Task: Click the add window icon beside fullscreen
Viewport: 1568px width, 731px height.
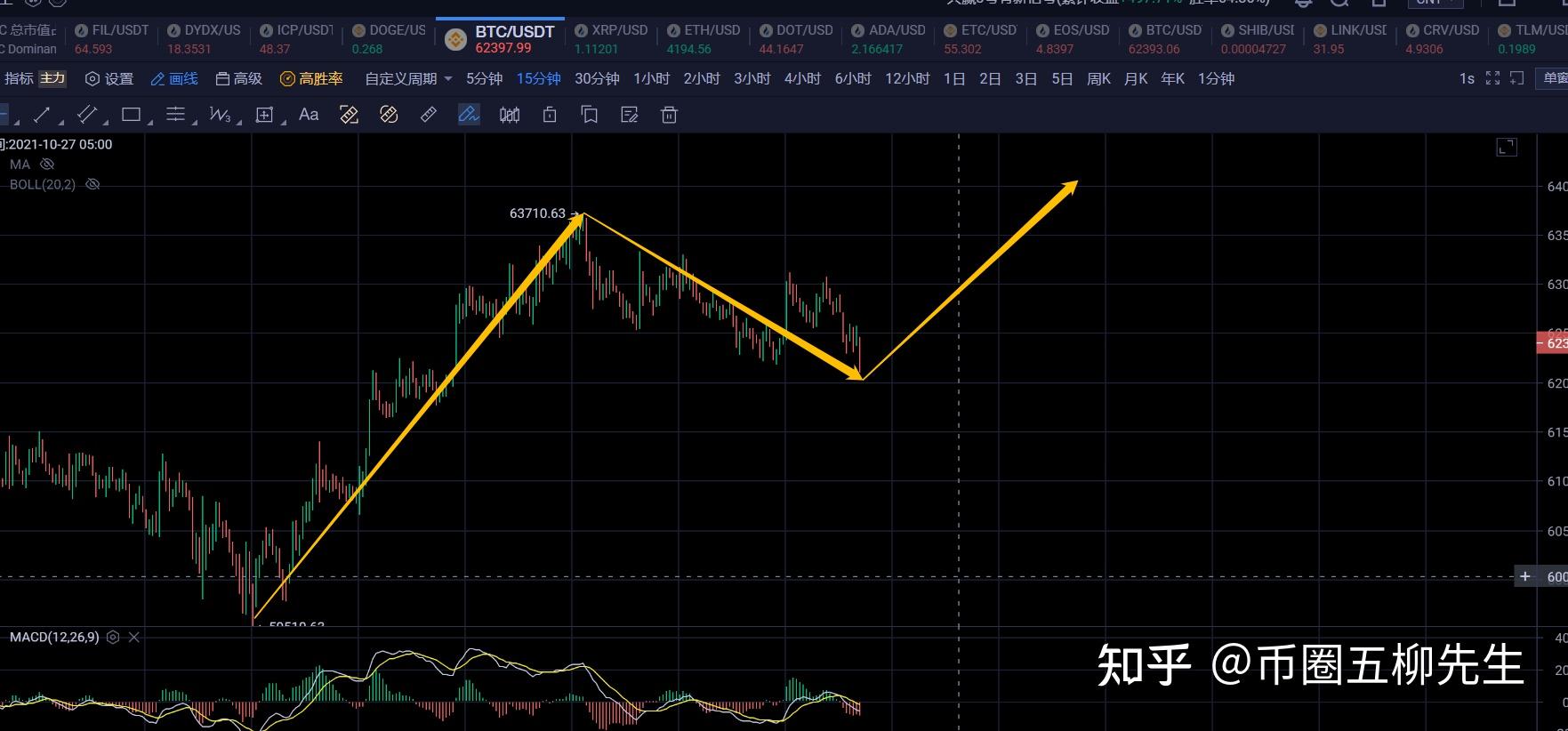Action: tap(1517, 78)
